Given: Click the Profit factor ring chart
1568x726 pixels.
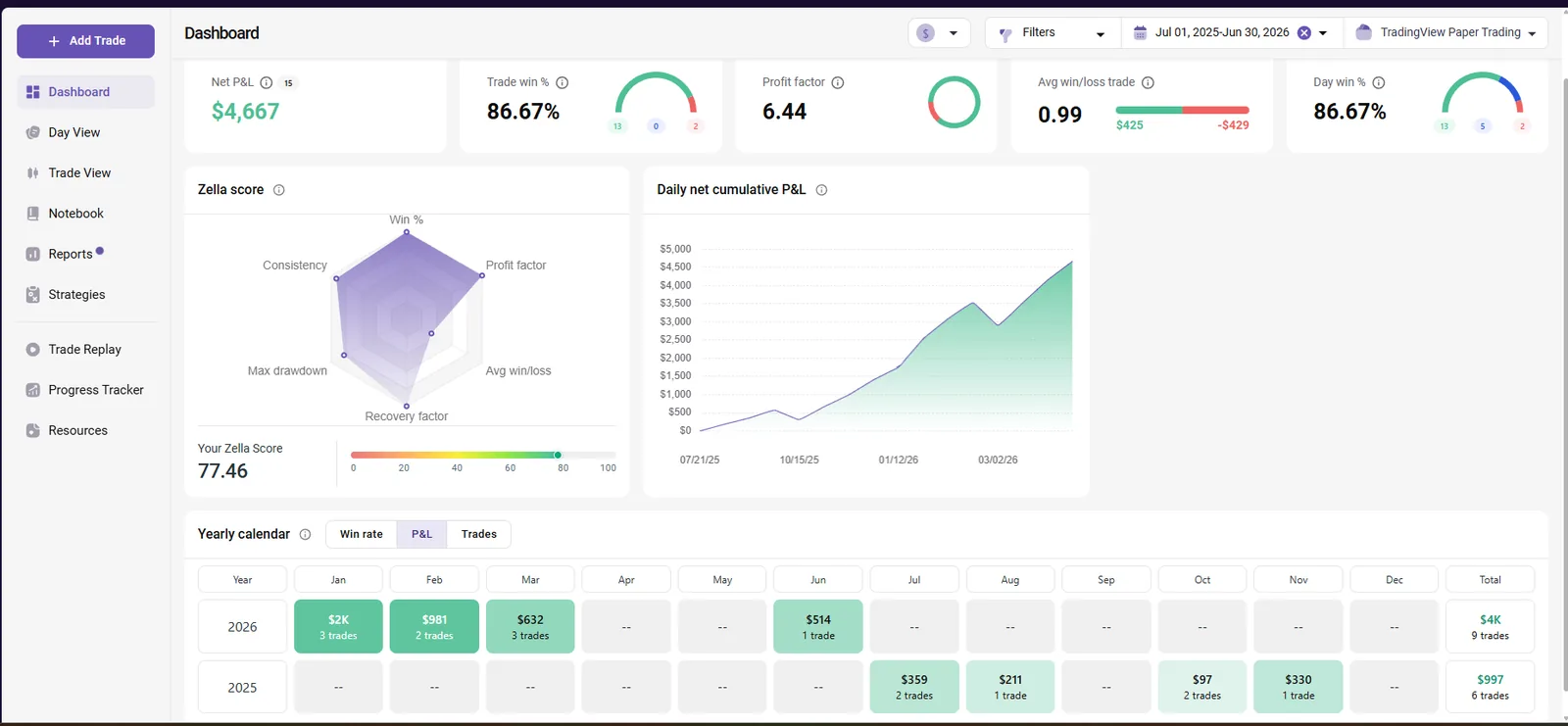Looking at the screenshot, I should [x=954, y=102].
